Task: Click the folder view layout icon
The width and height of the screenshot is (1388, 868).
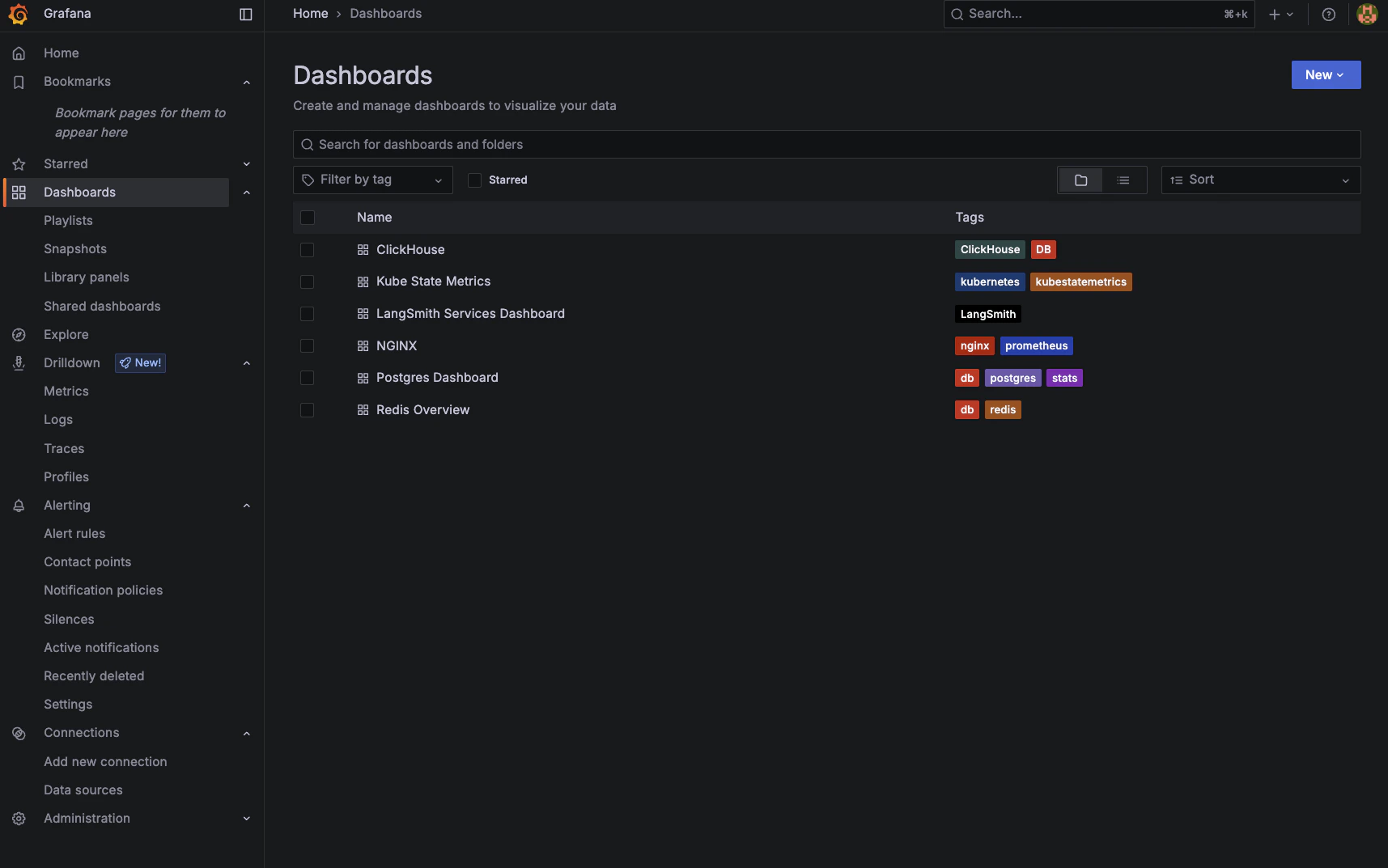Action: (x=1081, y=180)
